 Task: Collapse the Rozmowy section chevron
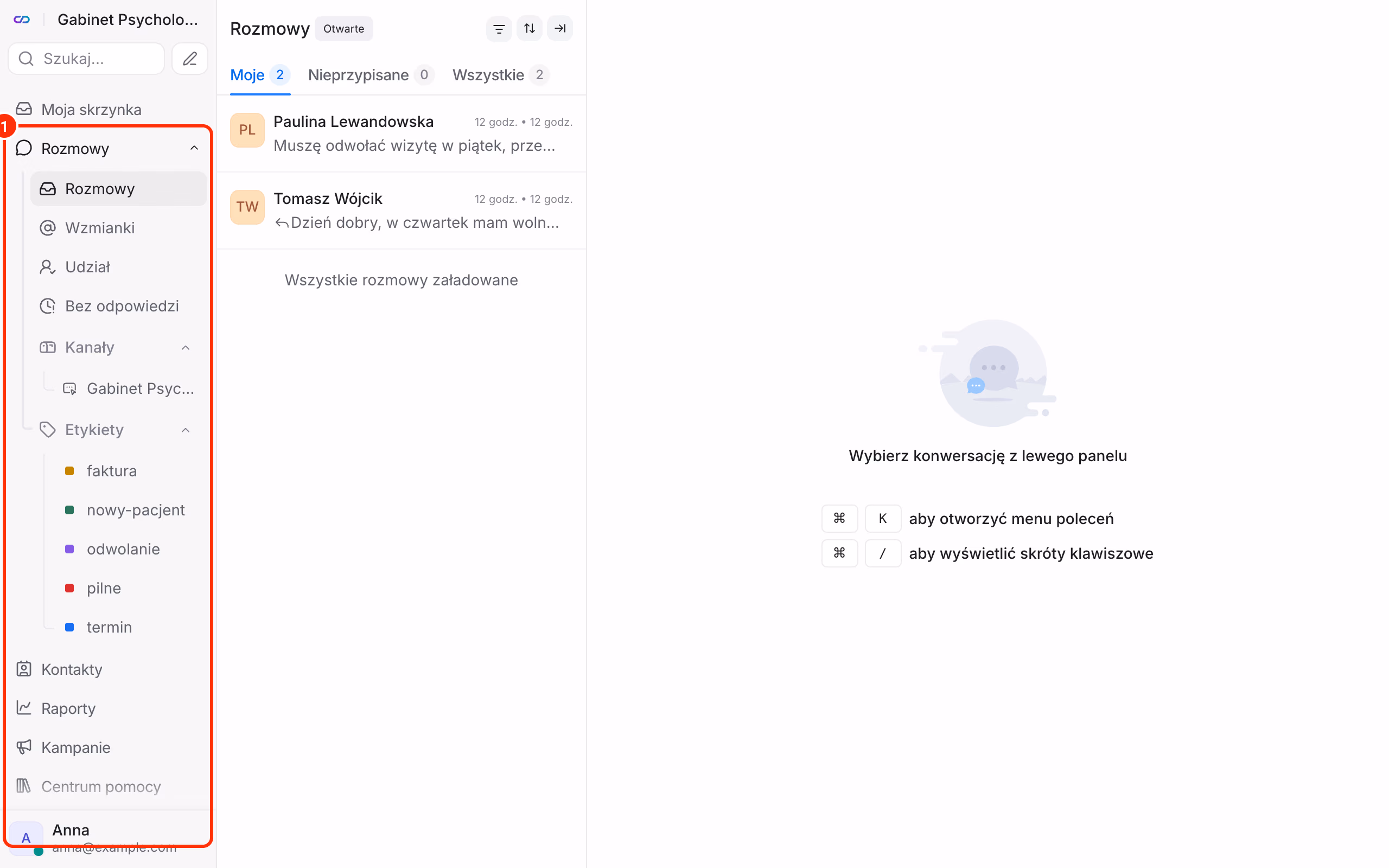[x=194, y=148]
